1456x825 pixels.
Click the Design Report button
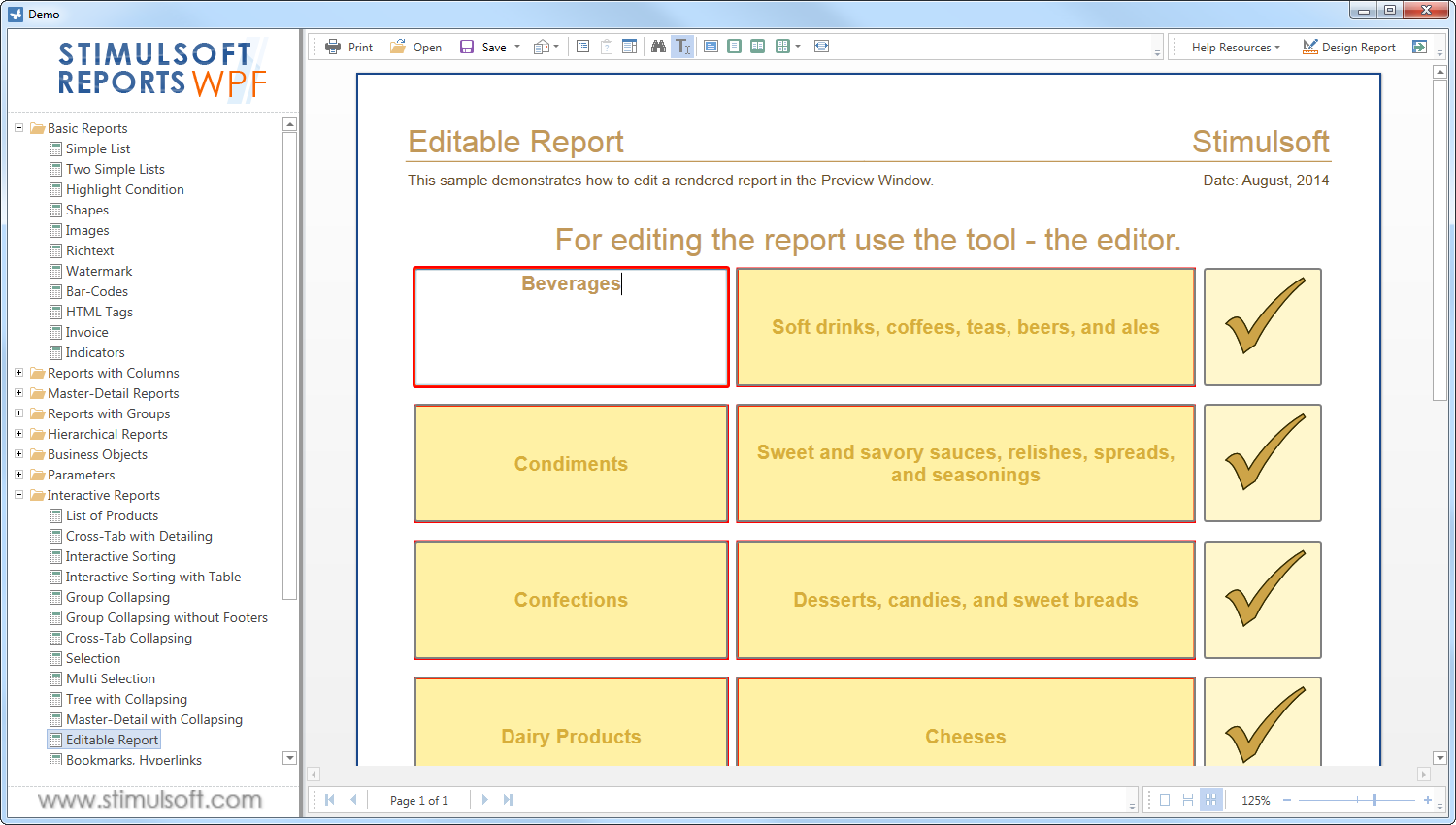click(x=1348, y=47)
